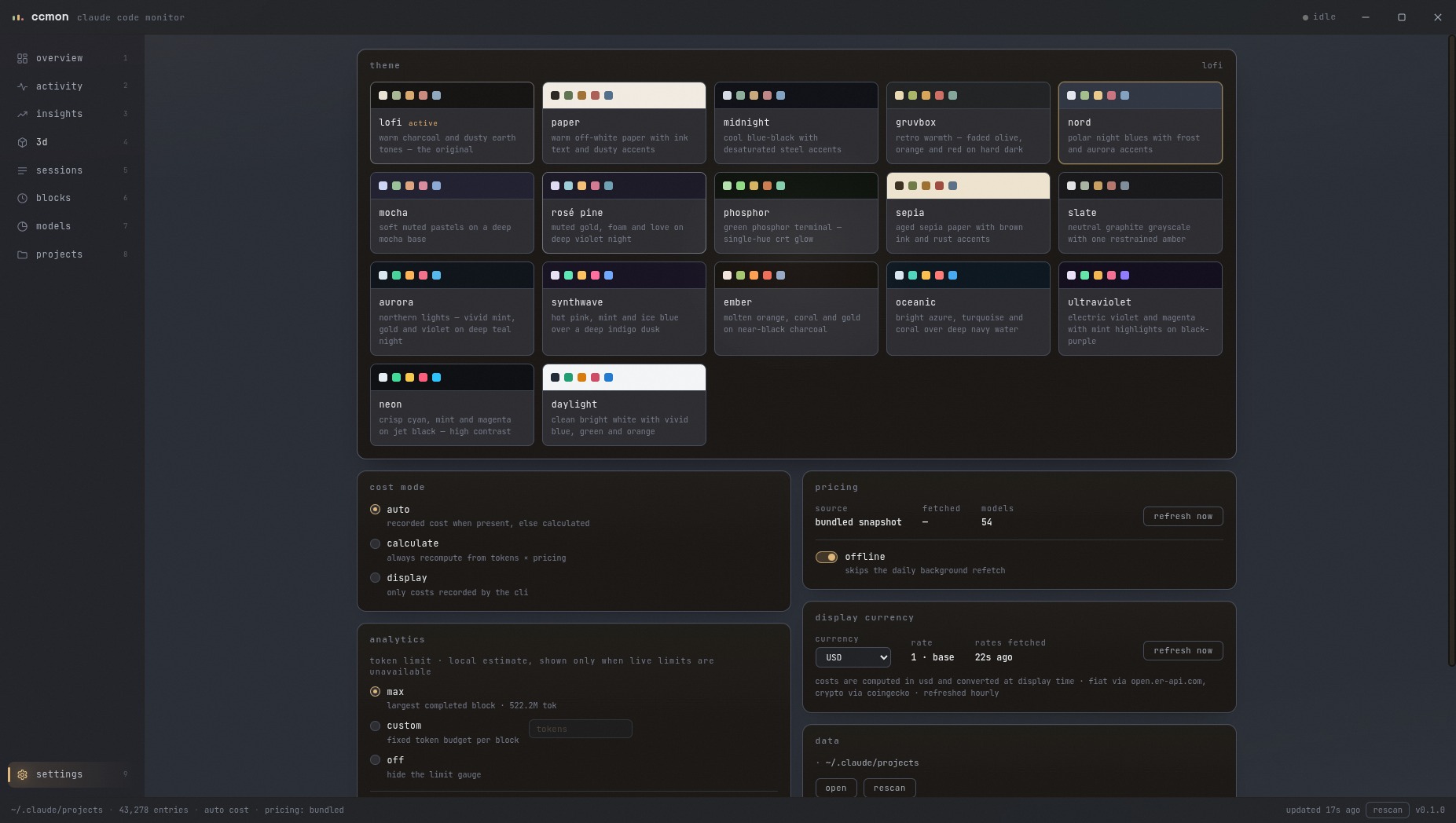This screenshot has width=1456, height=823.
Task: Click the settings gear icon
Action: click(22, 774)
